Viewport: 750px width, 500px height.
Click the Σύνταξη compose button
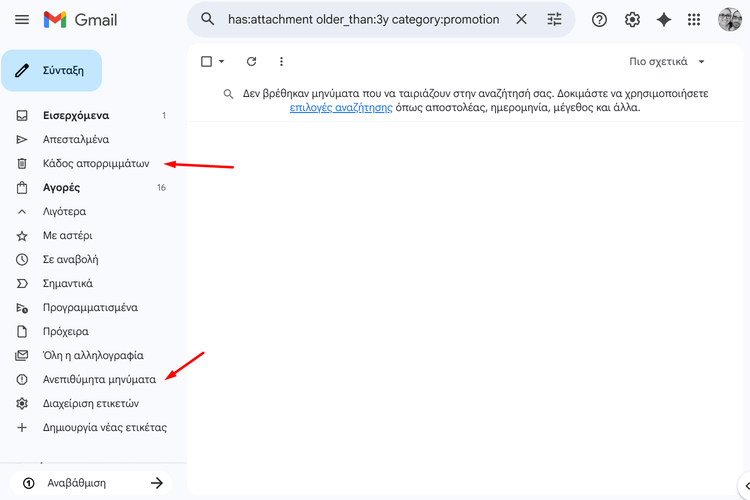click(52, 71)
